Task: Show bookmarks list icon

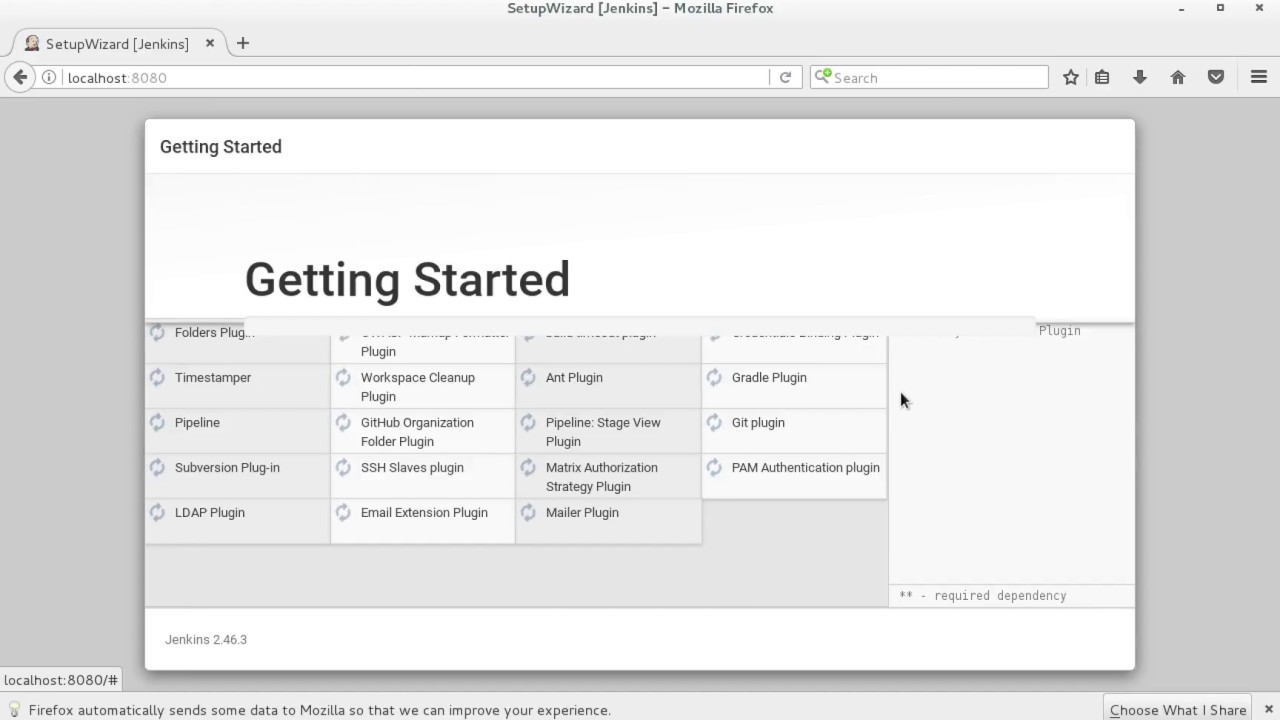Action: pos(1102,77)
